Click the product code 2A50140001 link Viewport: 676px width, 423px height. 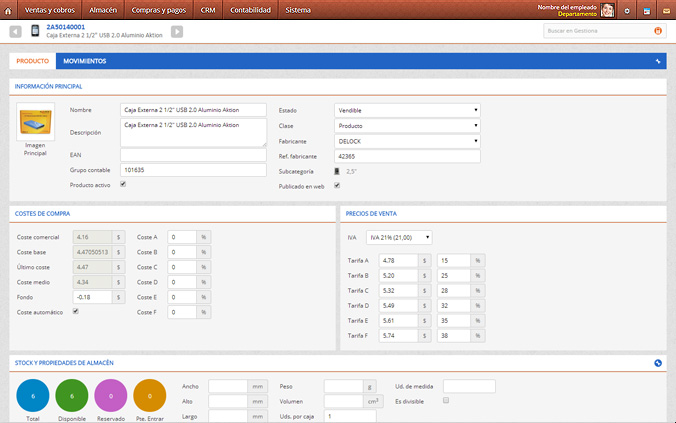click(x=66, y=27)
